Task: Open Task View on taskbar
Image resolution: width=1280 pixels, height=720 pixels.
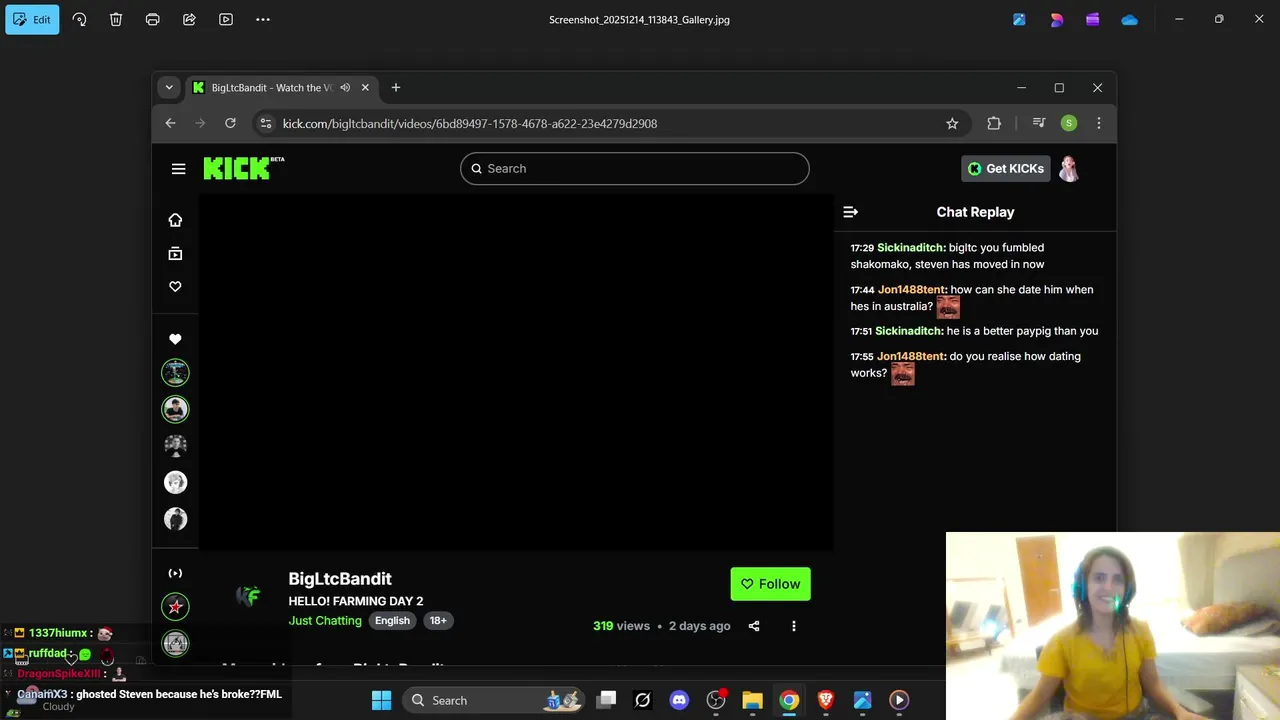Action: (x=606, y=700)
